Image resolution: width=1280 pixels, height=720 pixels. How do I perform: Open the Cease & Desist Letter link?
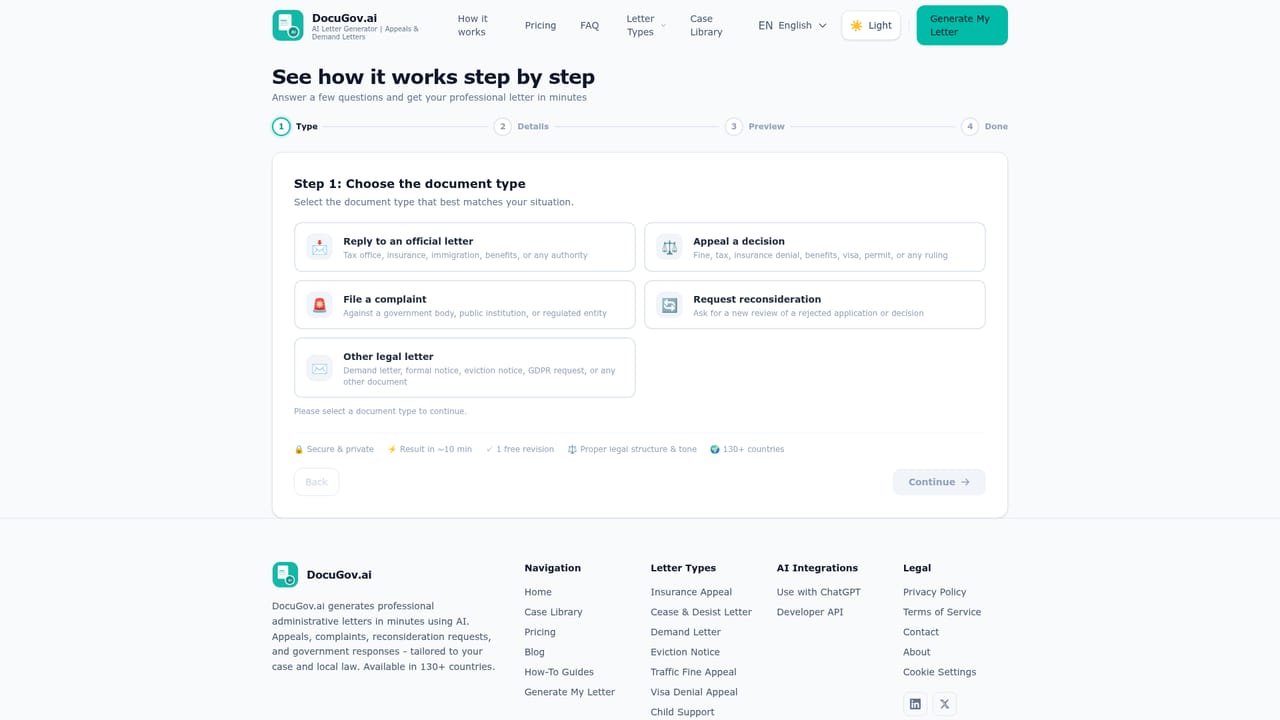[x=701, y=612]
